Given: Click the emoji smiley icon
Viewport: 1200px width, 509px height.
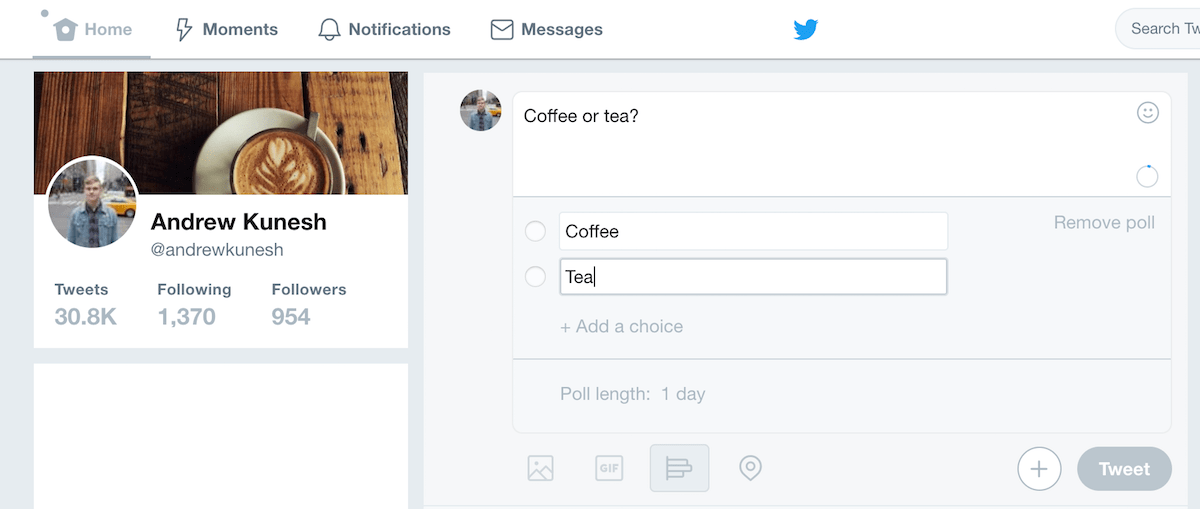Looking at the screenshot, I should (x=1147, y=113).
